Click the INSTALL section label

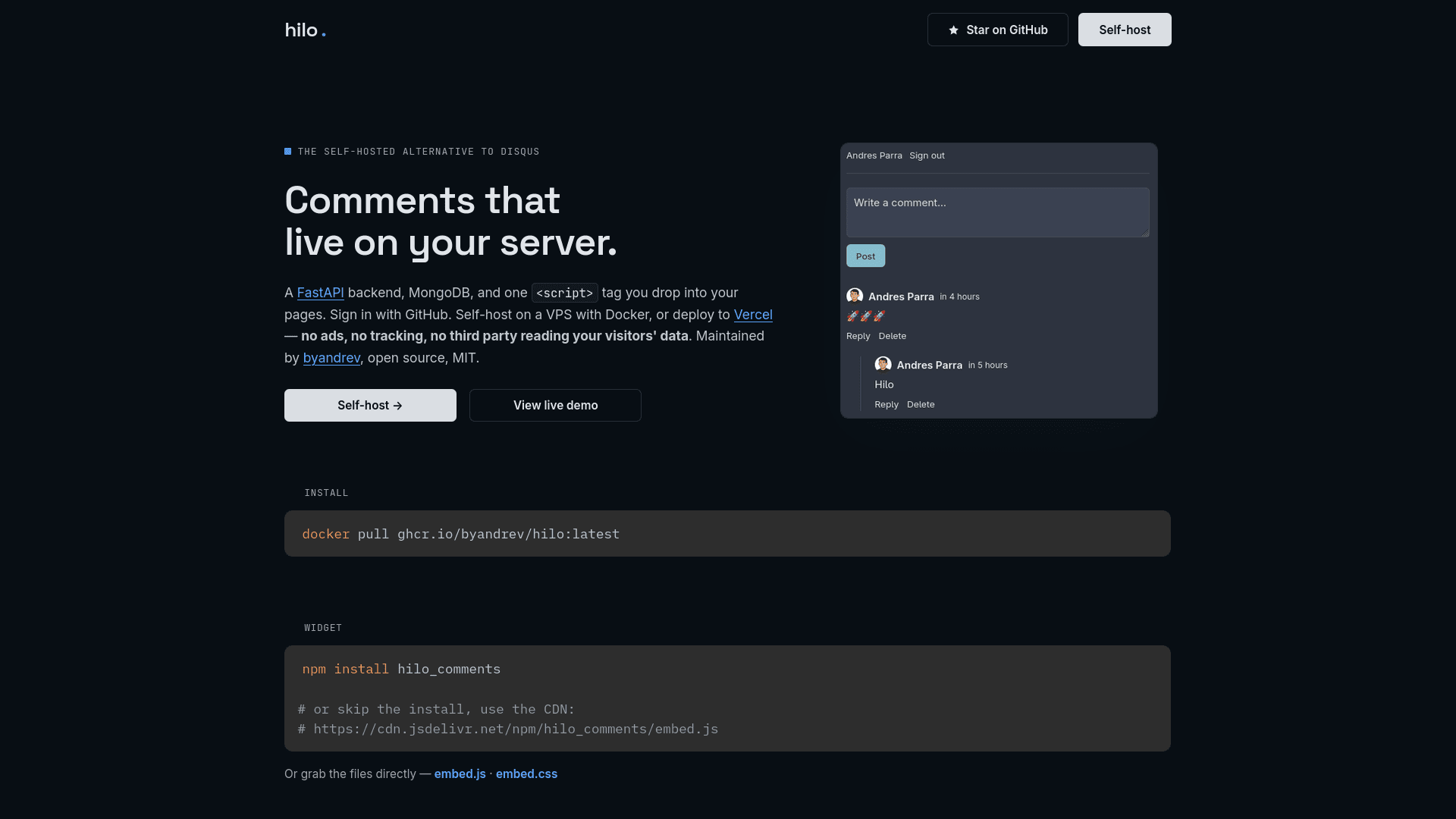326,493
